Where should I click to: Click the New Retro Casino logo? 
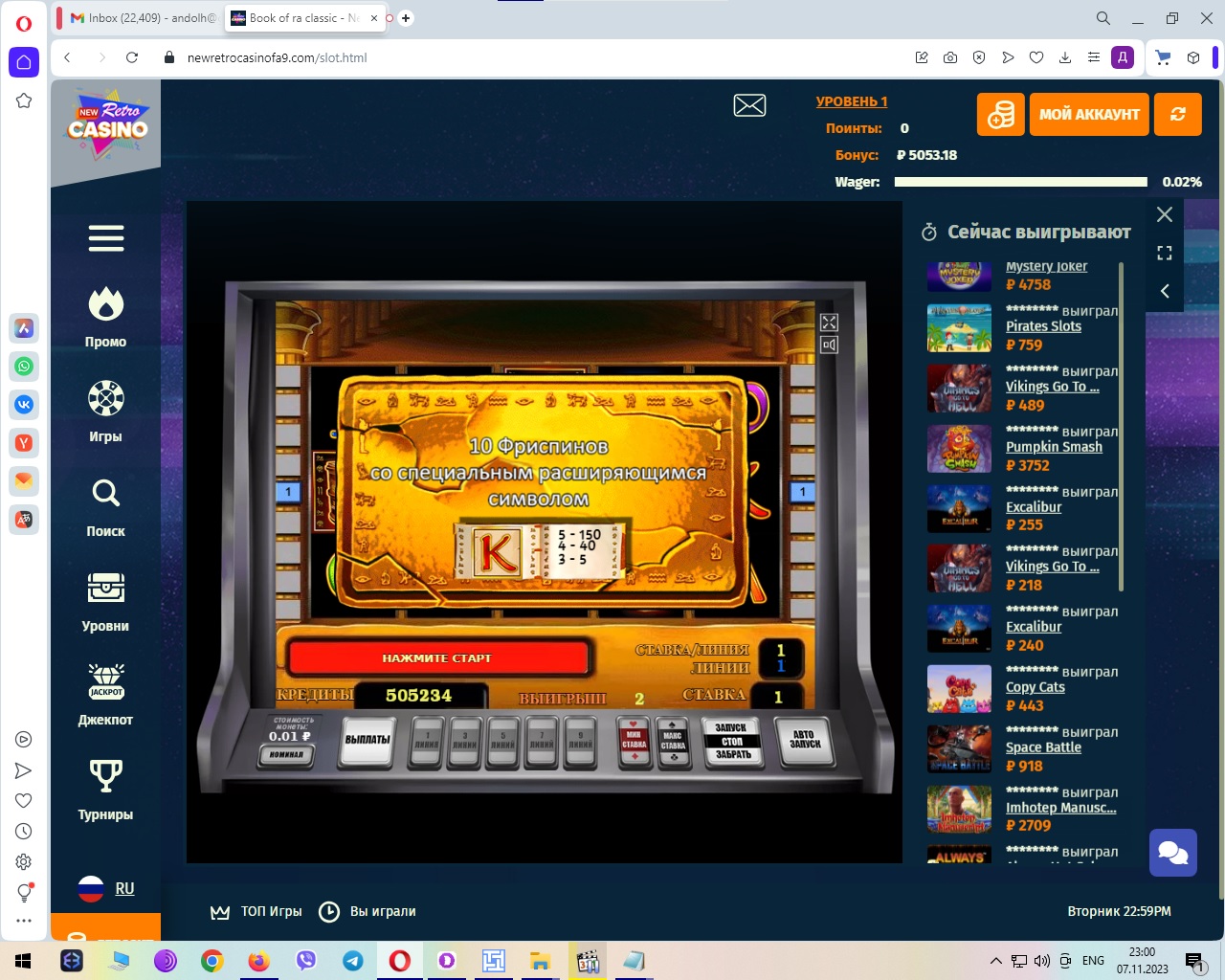pos(107,127)
